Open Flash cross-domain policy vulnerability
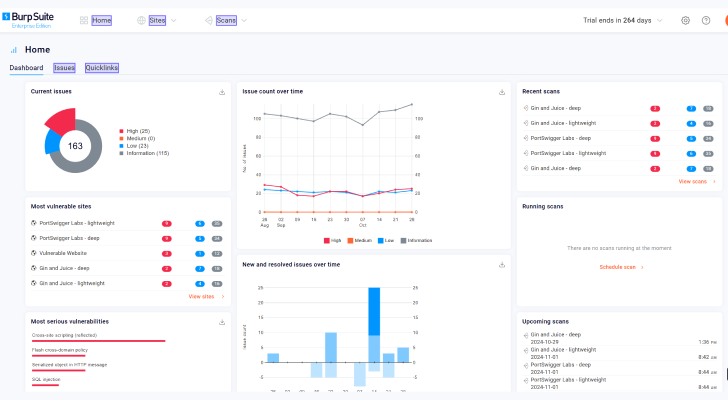The width and height of the screenshot is (728, 400). click(x=60, y=350)
